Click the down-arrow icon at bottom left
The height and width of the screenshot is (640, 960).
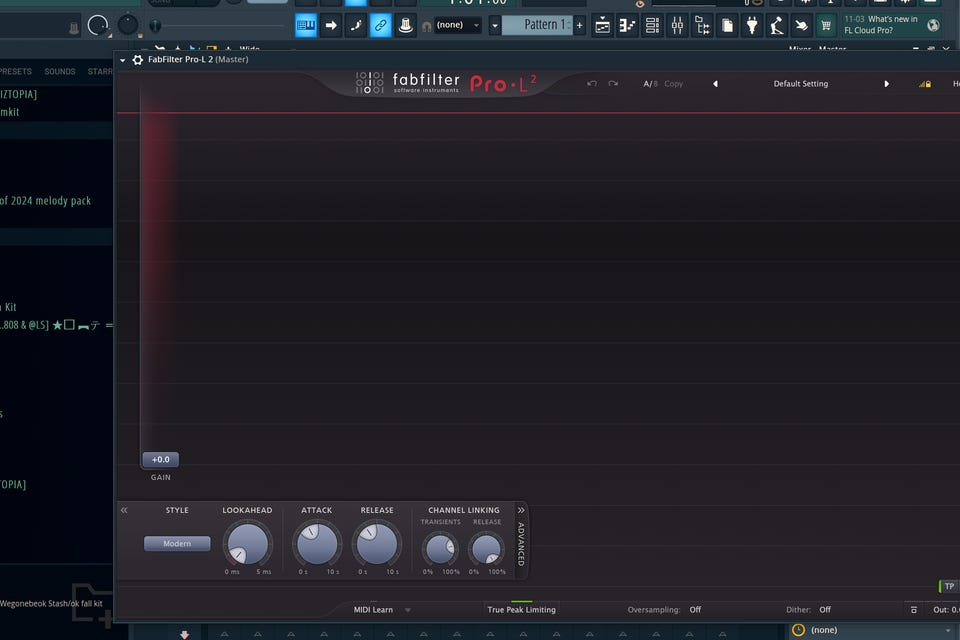click(184, 634)
